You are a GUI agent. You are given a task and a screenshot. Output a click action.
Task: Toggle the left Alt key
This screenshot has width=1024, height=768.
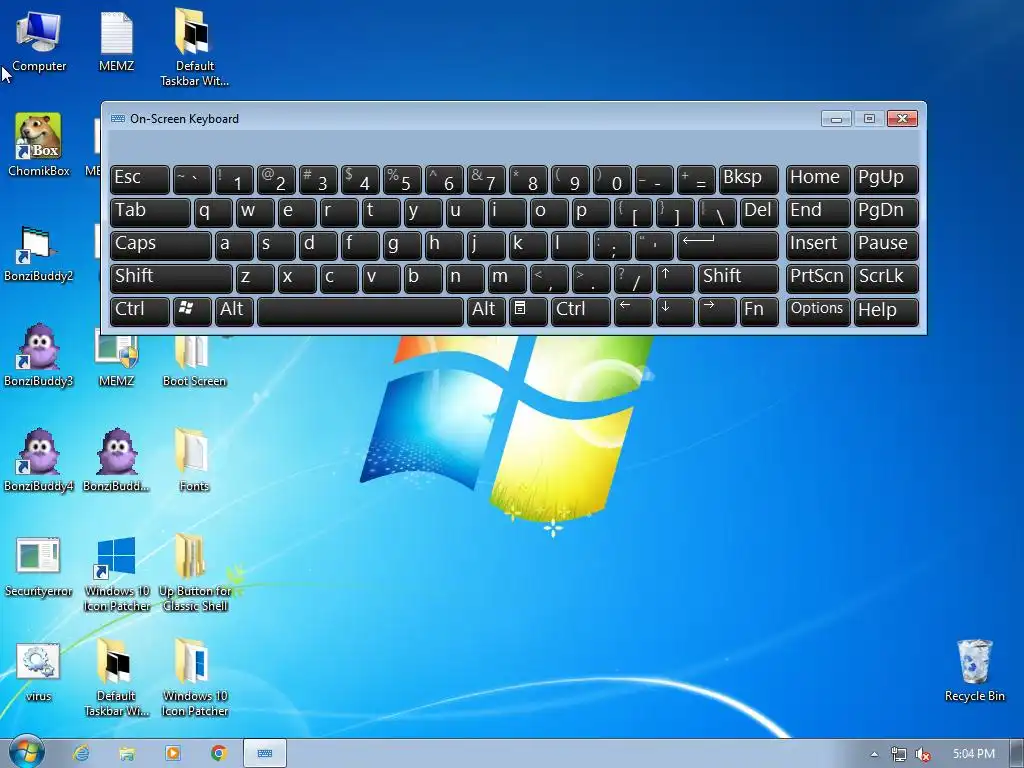point(234,311)
